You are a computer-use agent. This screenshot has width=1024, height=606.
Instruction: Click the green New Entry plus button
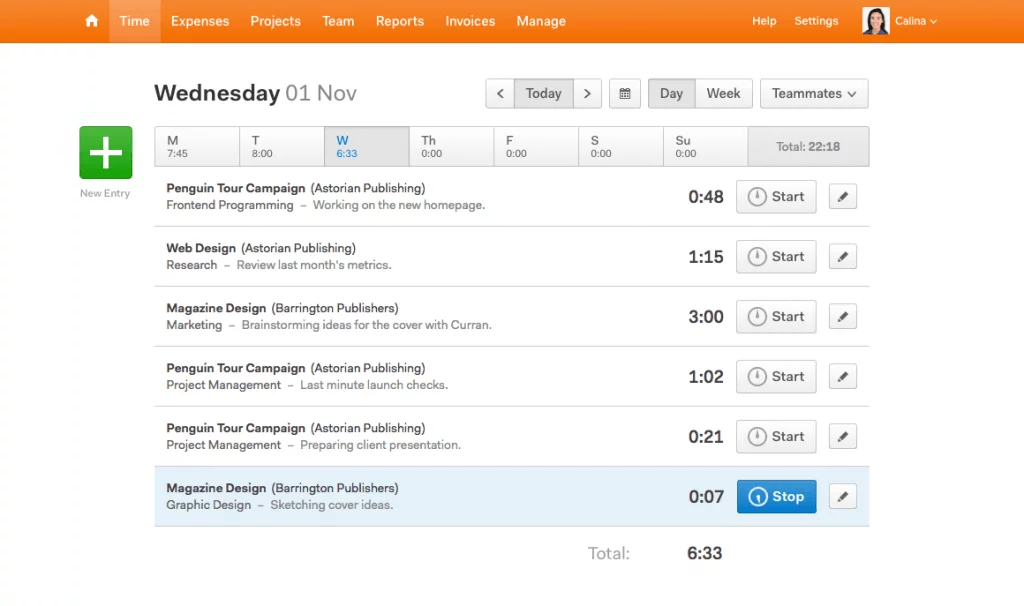click(105, 153)
